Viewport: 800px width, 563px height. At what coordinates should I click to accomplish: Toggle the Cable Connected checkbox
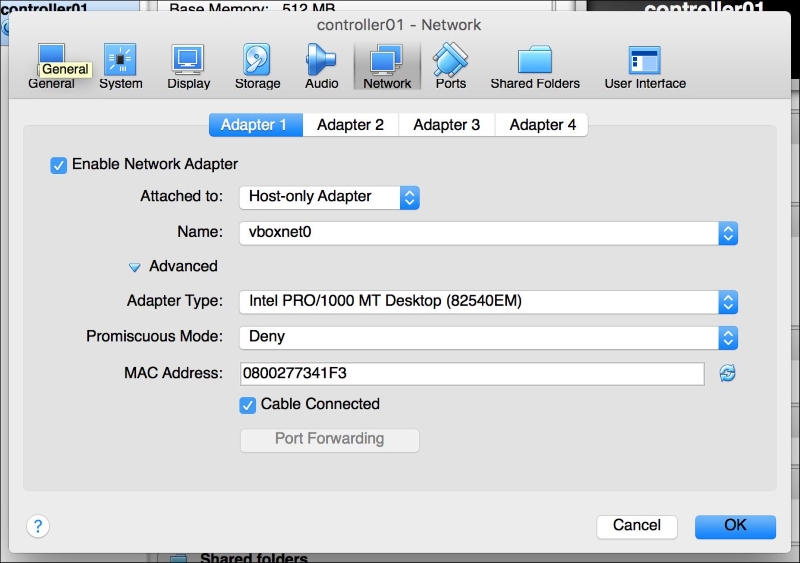[247, 405]
